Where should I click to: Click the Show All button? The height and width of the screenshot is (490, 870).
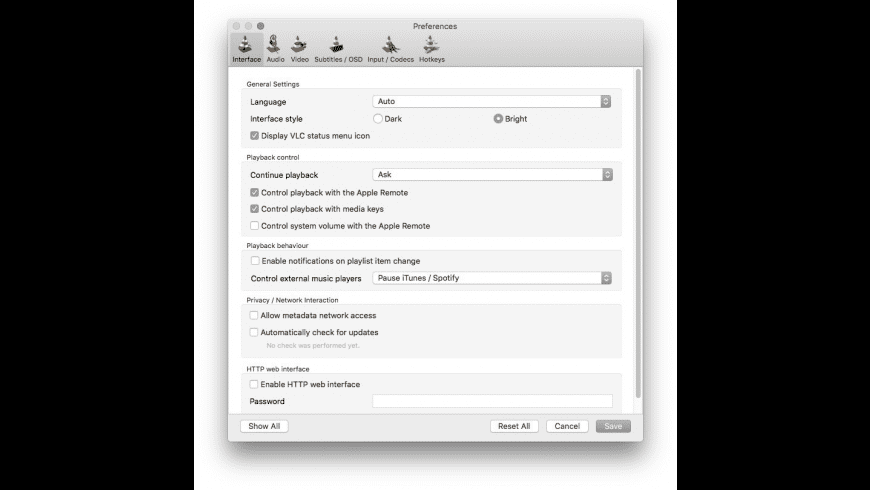264,426
